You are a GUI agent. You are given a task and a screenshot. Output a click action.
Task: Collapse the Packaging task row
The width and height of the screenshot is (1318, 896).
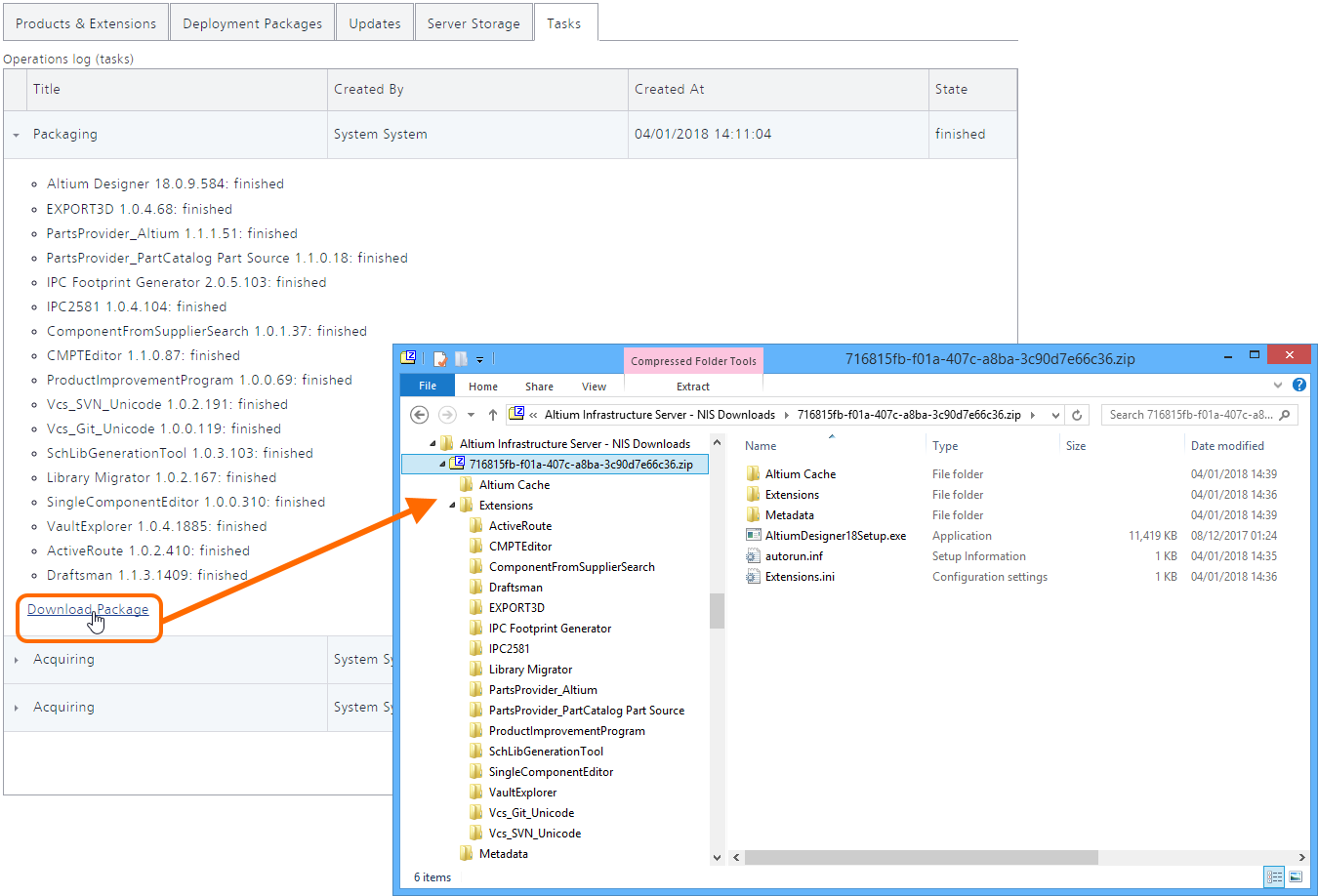coord(17,135)
